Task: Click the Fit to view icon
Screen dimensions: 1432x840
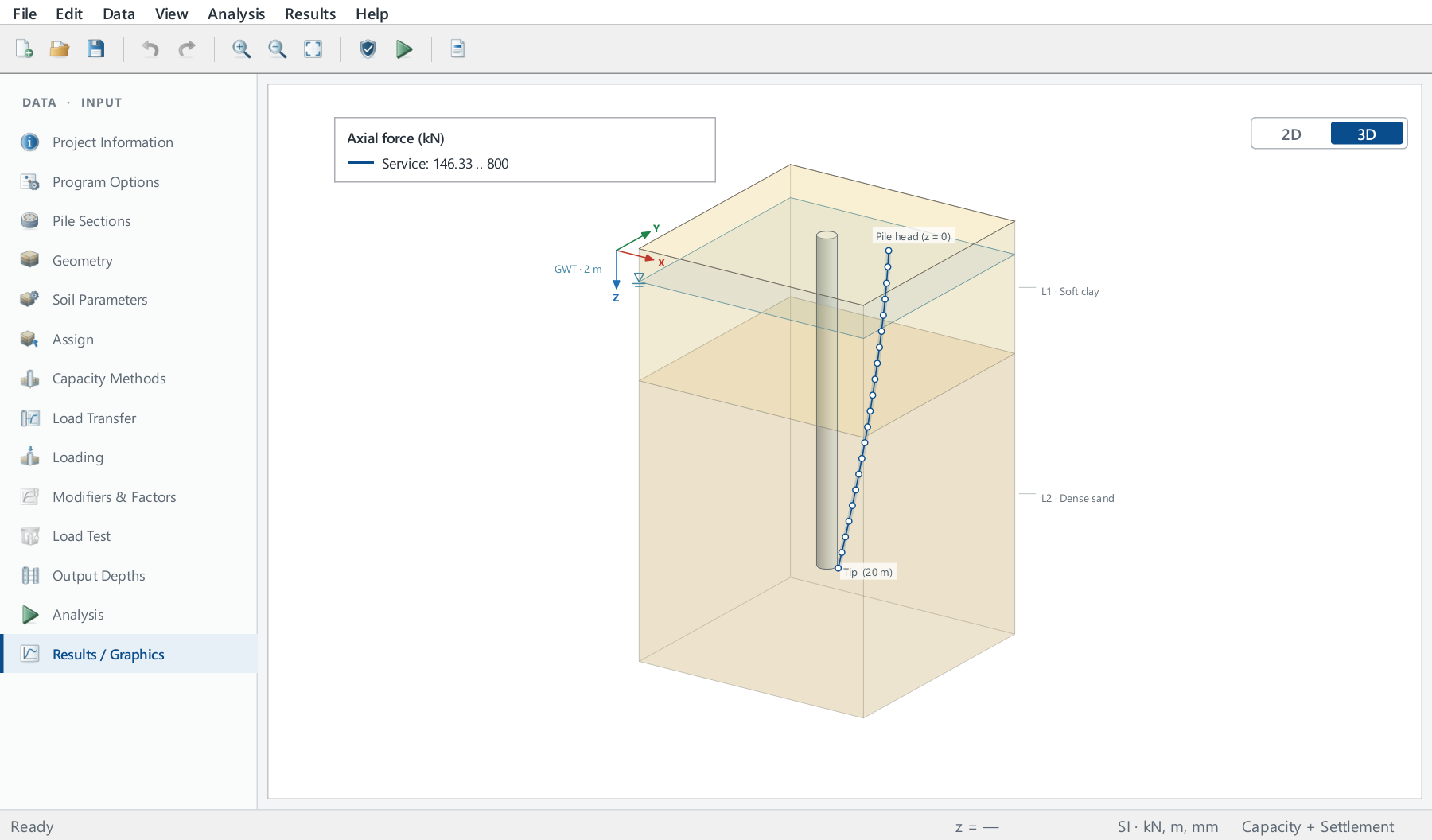Action: pyautogui.click(x=313, y=49)
